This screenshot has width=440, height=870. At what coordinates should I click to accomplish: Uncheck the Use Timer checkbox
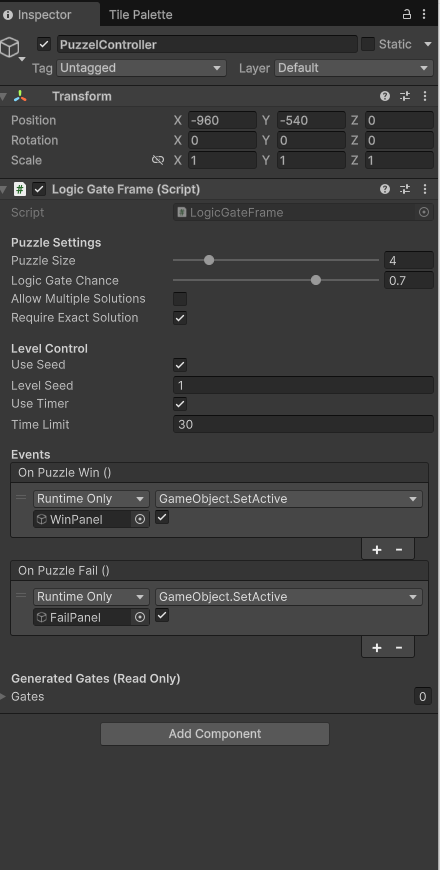click(x=180, y=404)
